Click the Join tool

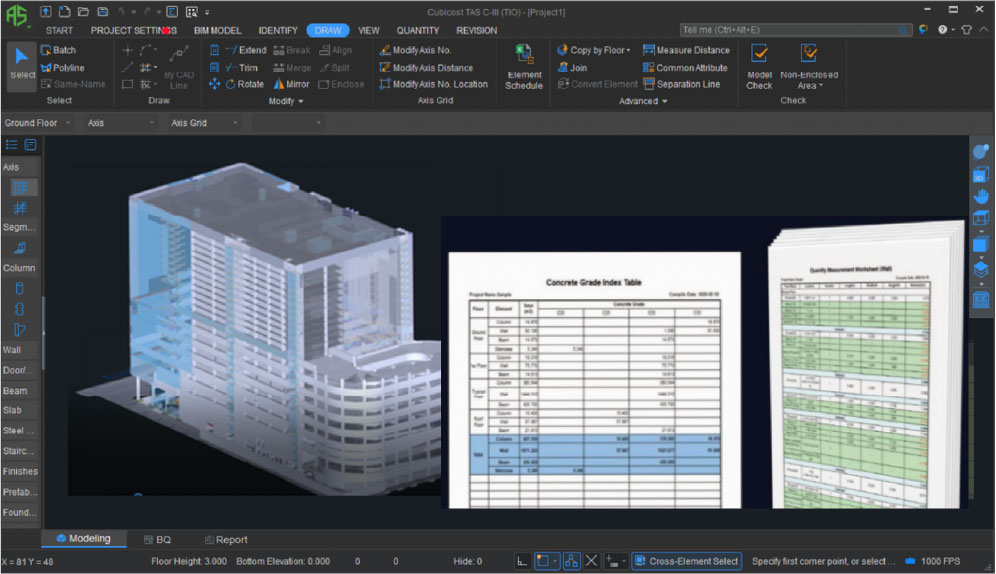click(x=572, y=68)
